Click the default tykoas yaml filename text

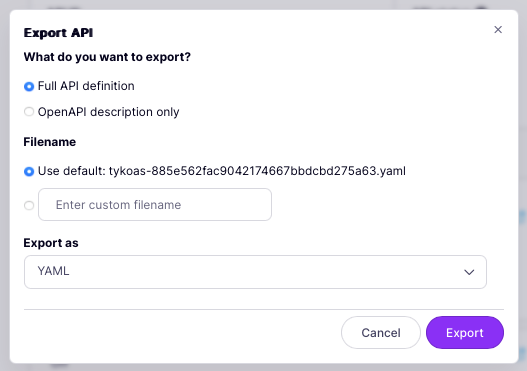click(x=257, y=171)
